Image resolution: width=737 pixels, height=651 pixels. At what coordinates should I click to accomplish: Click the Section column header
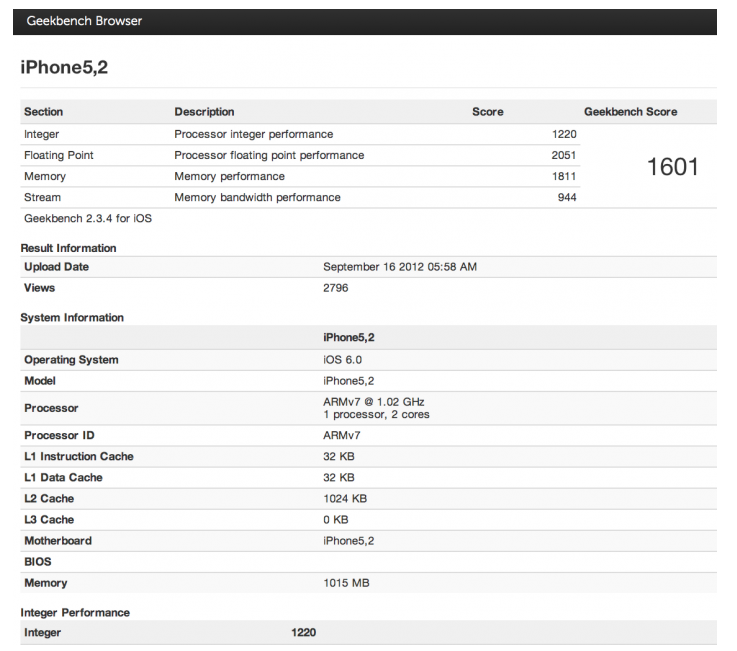(43, 112)
